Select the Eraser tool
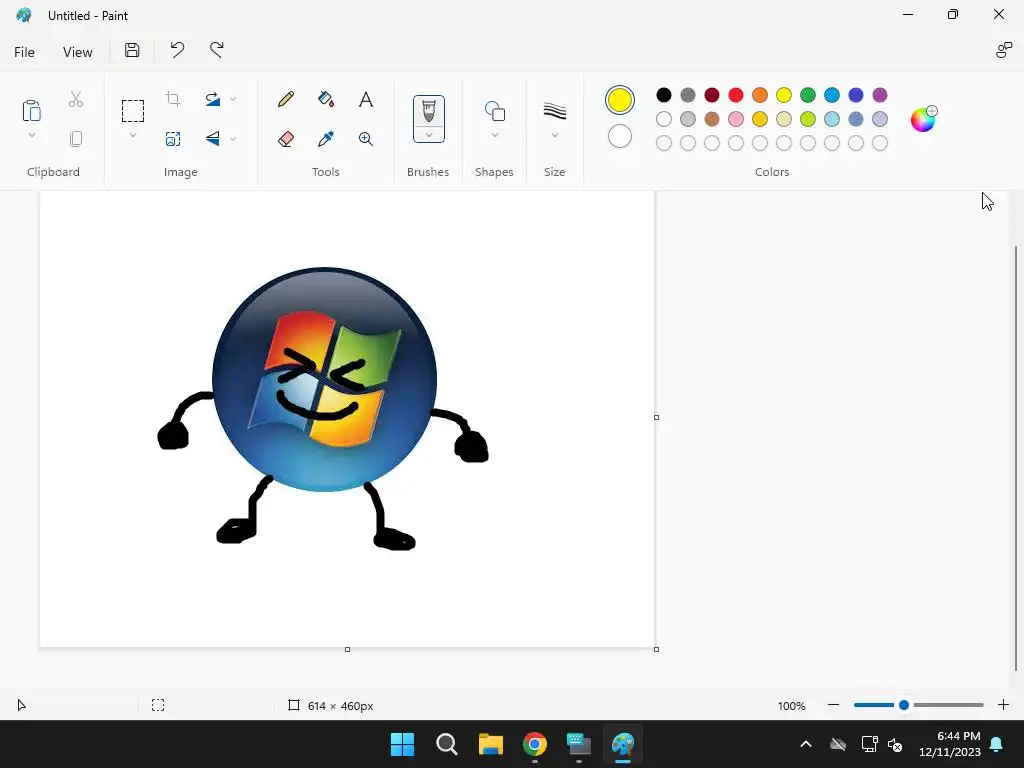Image resolution: width=1024 pixels, height=768 pixels. point(285,139)
